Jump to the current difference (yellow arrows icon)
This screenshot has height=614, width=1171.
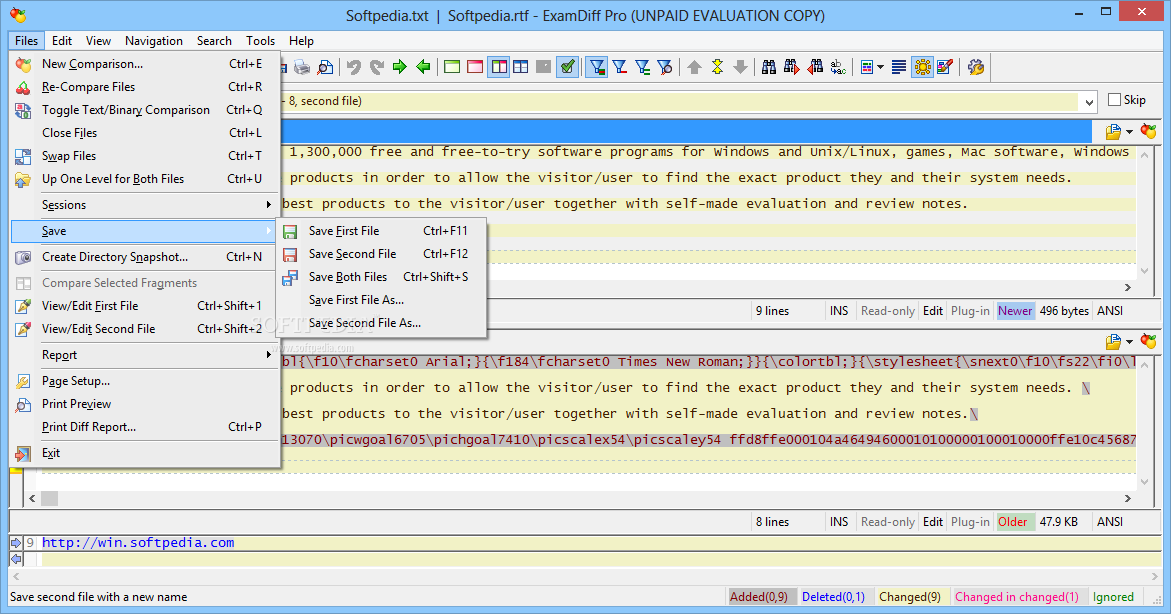(x=717, y=67)
